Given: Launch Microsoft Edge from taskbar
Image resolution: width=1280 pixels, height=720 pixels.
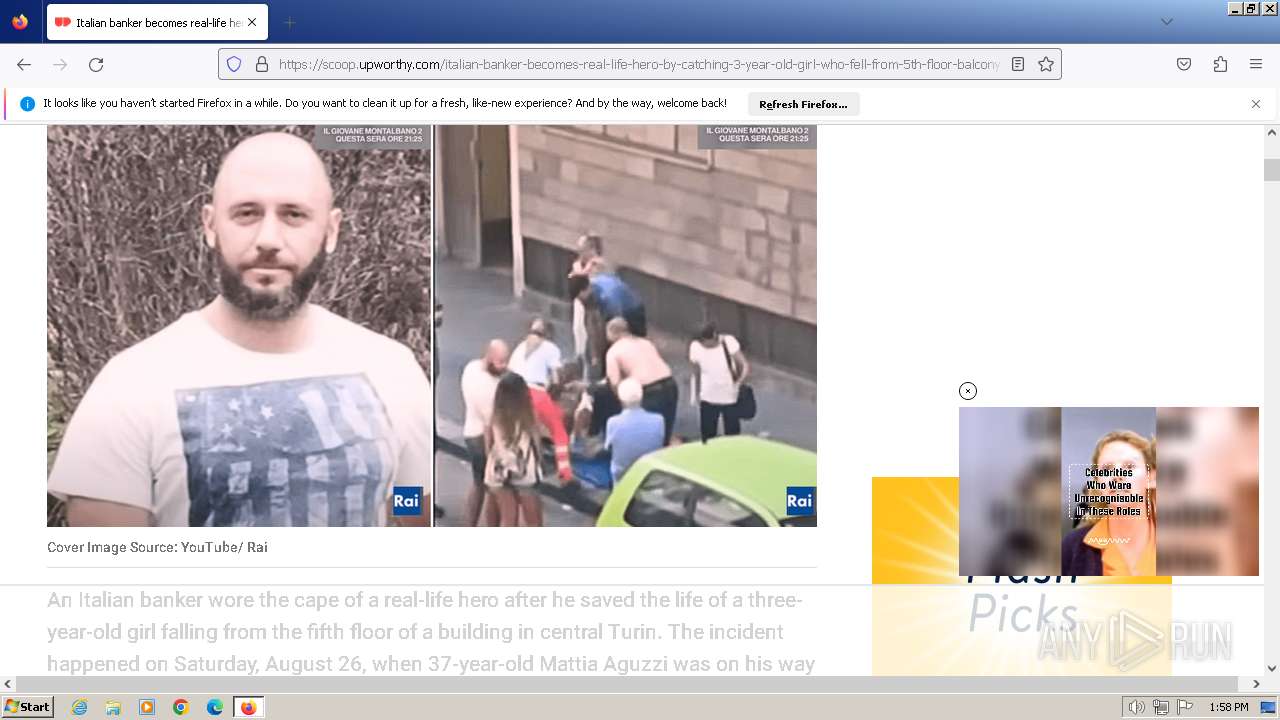Looking at the screenshot, I should click(215, 707).
